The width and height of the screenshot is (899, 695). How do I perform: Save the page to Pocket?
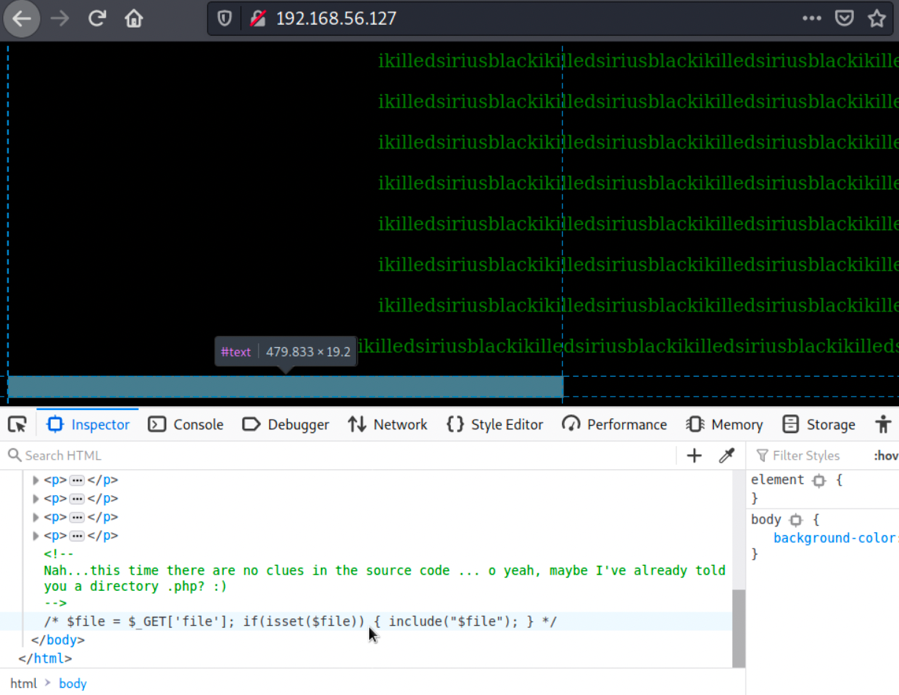pyautogui.click(x=844, y=18)
